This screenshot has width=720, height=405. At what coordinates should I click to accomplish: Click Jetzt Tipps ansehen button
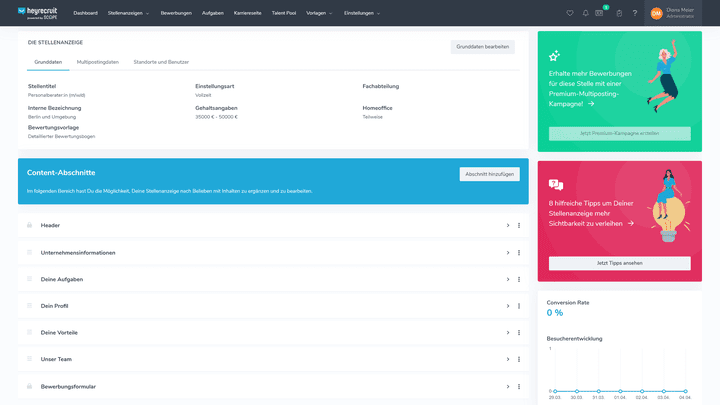point(619,263)
